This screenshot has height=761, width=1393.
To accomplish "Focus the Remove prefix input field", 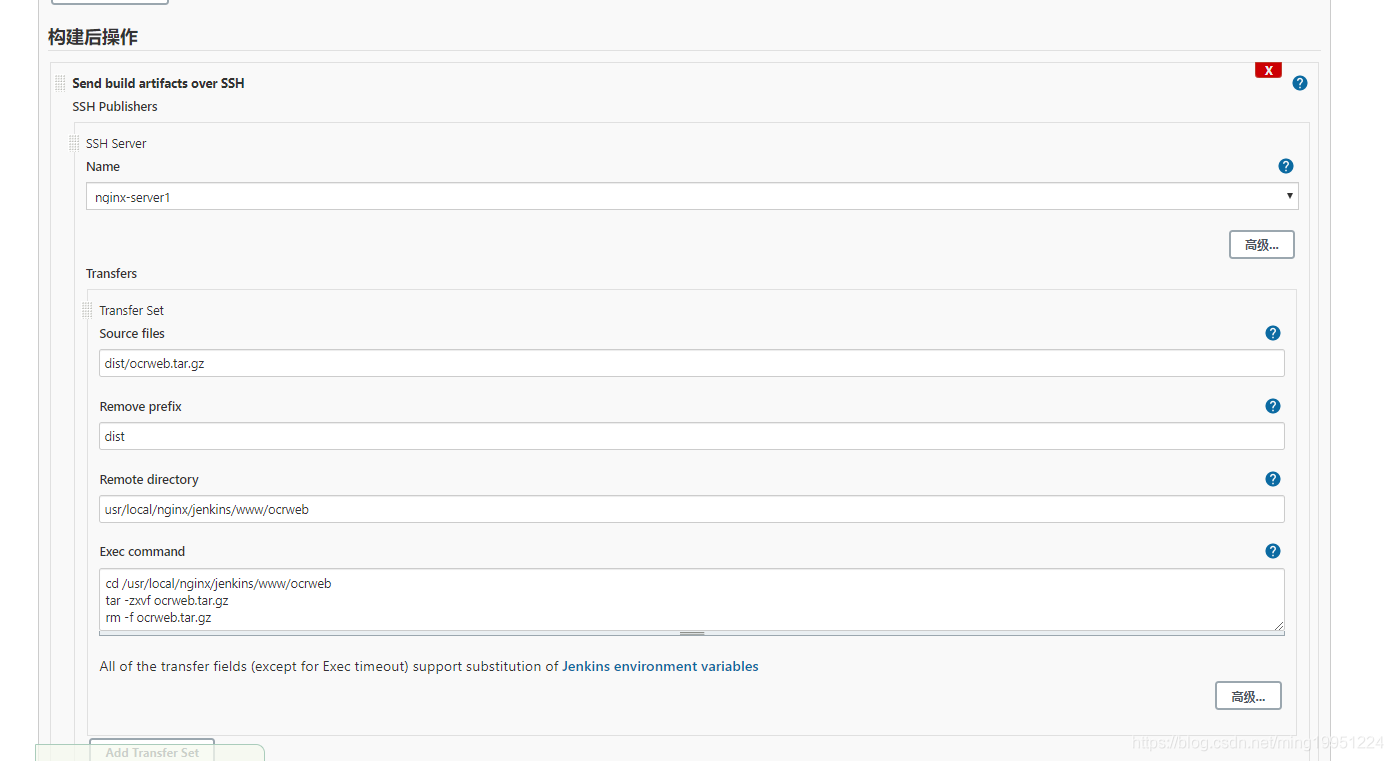I will 692,437.
